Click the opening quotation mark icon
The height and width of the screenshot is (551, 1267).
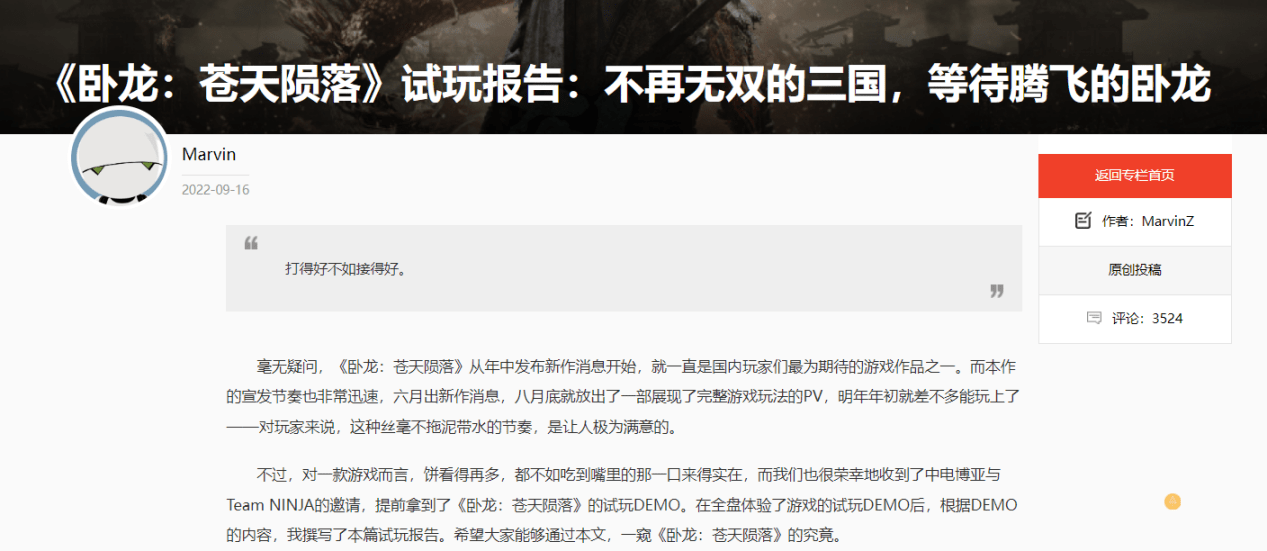click(x=251, y=243)
